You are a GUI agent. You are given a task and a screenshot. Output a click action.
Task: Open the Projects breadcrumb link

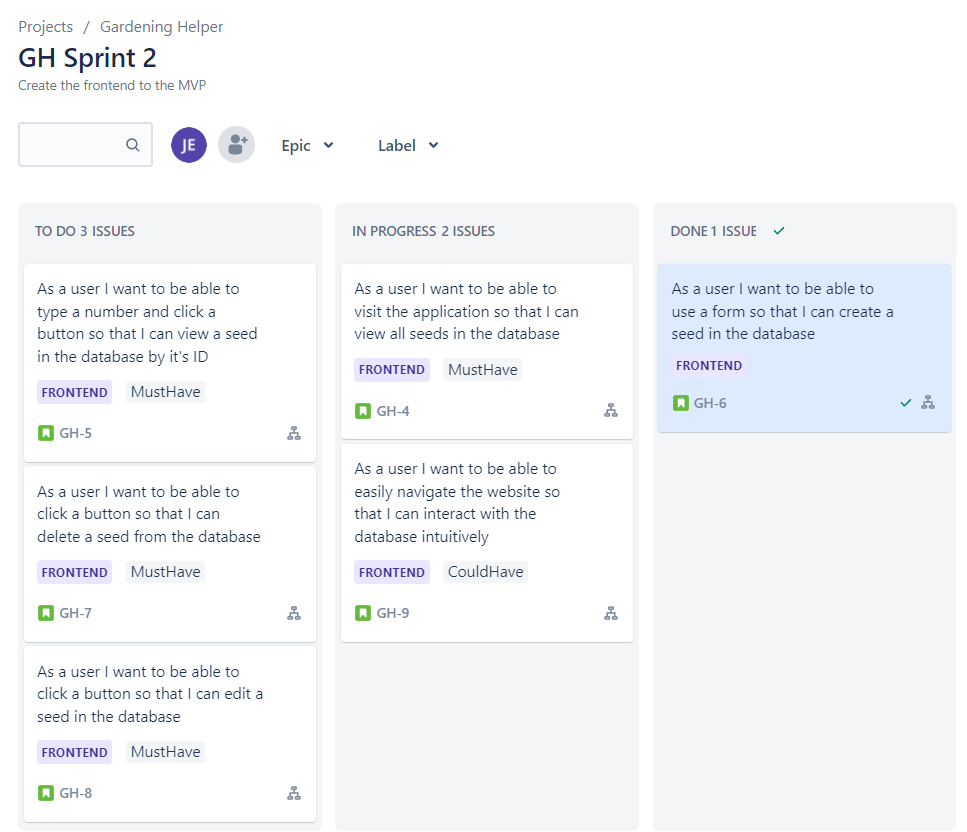click(x=46, y=27)
